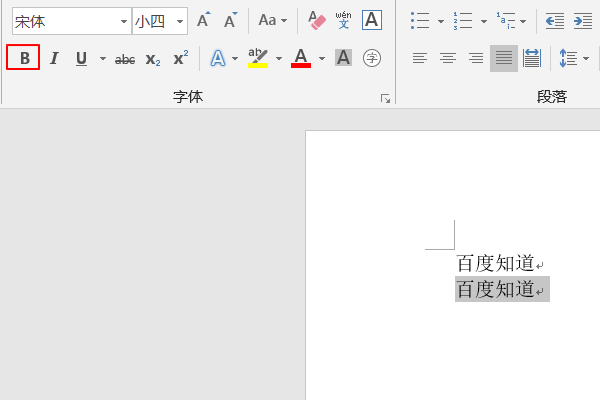Apply Text Effects blue A icon
The image size is (600, 400).
coord(218,59)
